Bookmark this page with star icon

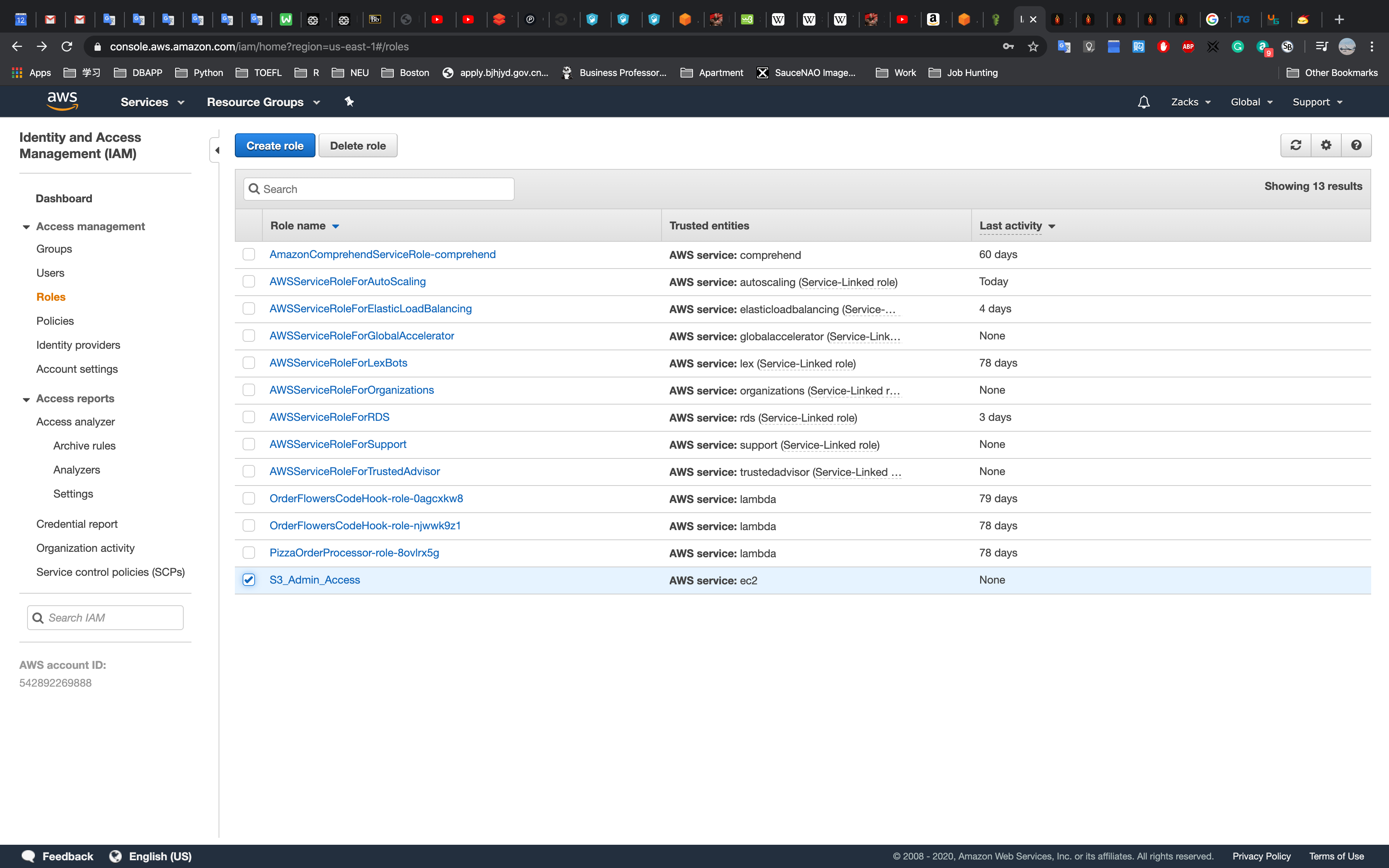[1033, 46]
